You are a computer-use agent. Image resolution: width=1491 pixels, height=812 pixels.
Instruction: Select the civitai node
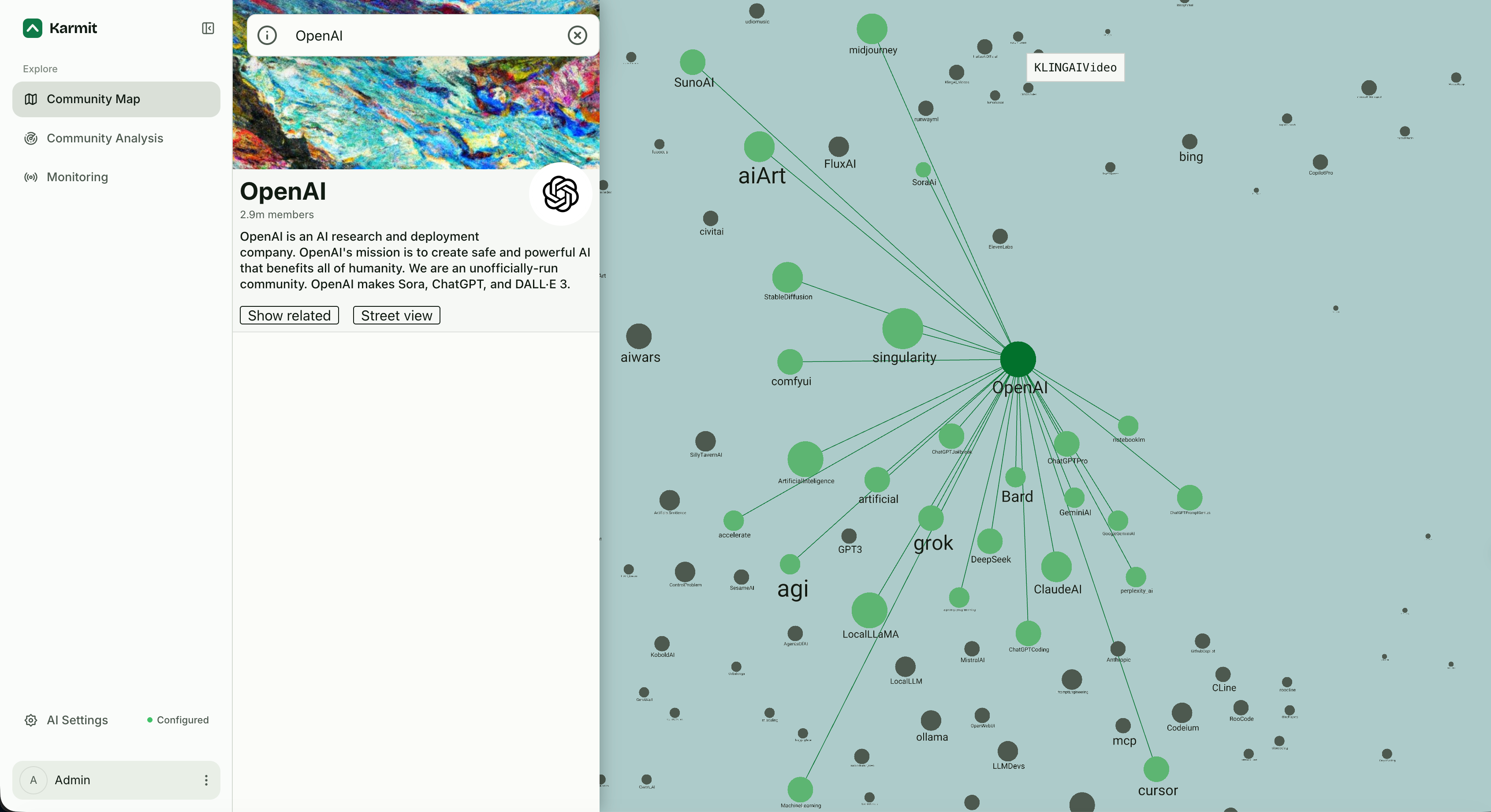711,218
